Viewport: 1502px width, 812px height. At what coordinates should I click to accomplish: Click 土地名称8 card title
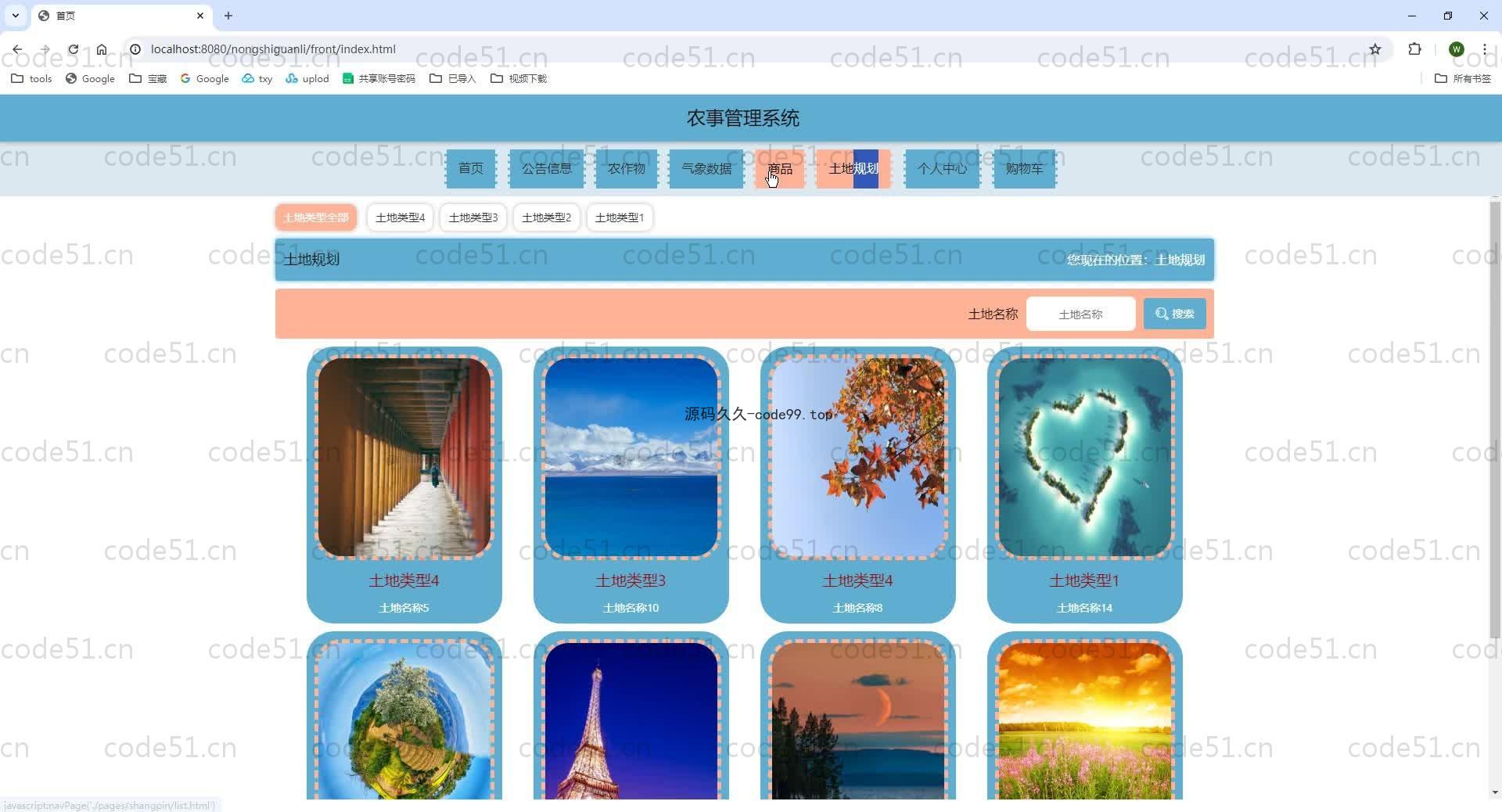coord(858,608)
